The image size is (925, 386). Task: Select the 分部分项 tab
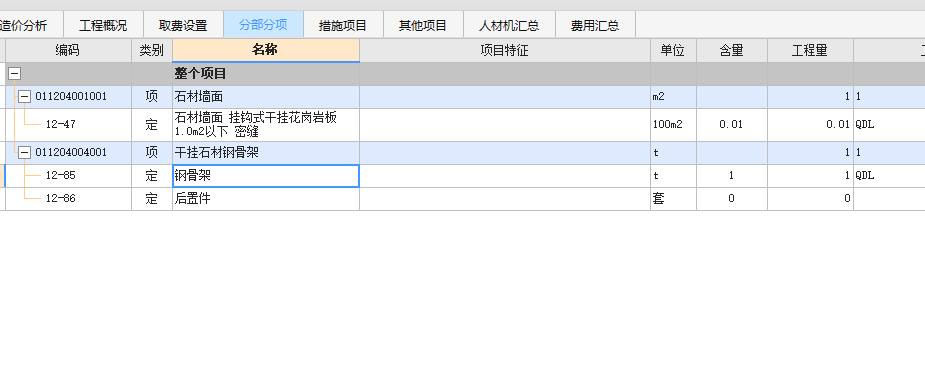[x=263, y=25]
